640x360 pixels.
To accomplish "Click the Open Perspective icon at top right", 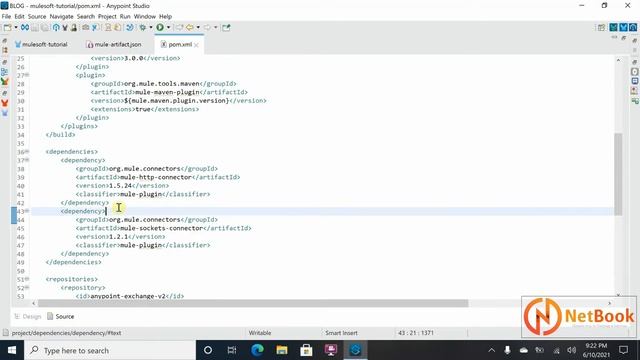I will 602,27.
